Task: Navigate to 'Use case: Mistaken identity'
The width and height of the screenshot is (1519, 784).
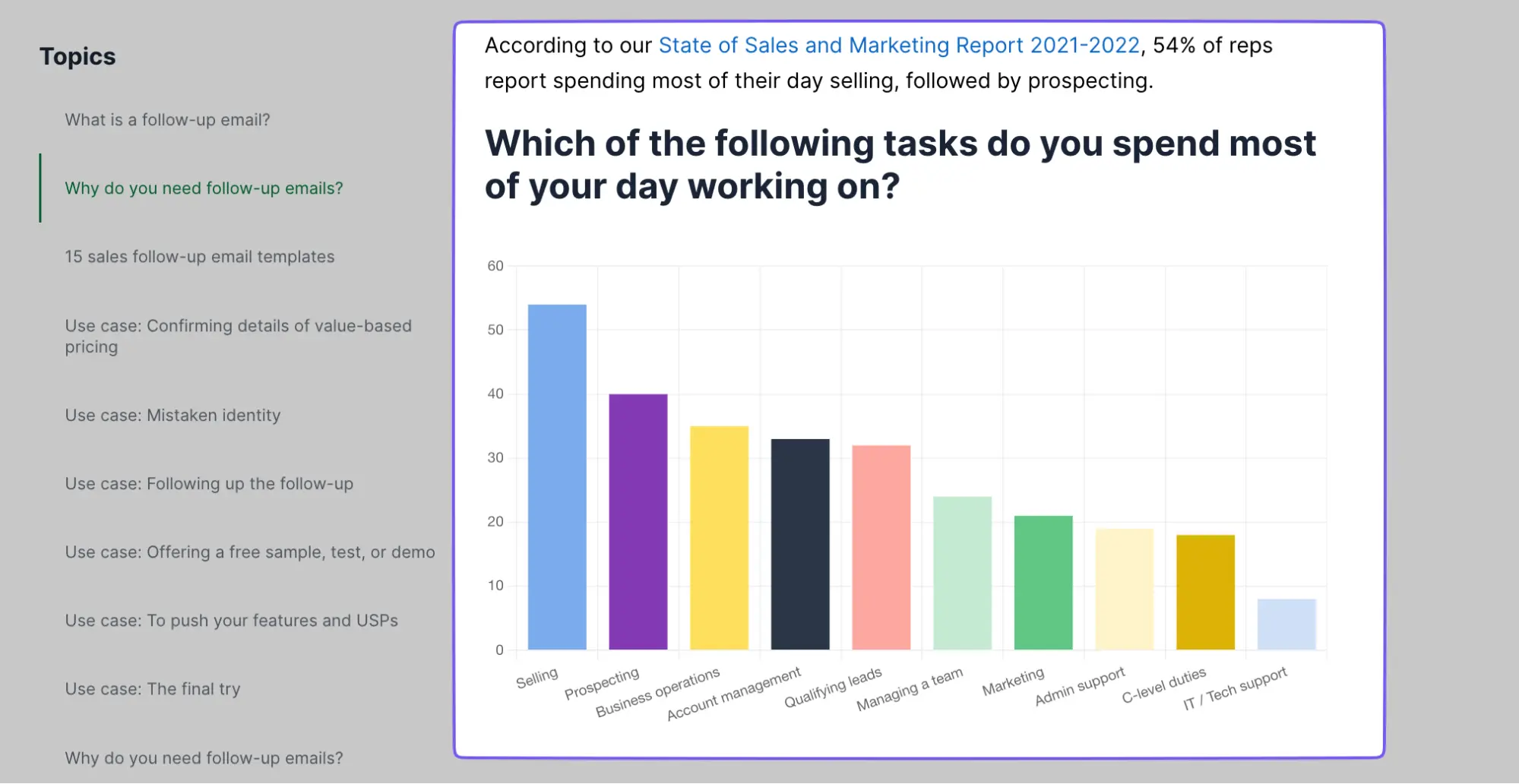Action: click(x=172, y=416)
